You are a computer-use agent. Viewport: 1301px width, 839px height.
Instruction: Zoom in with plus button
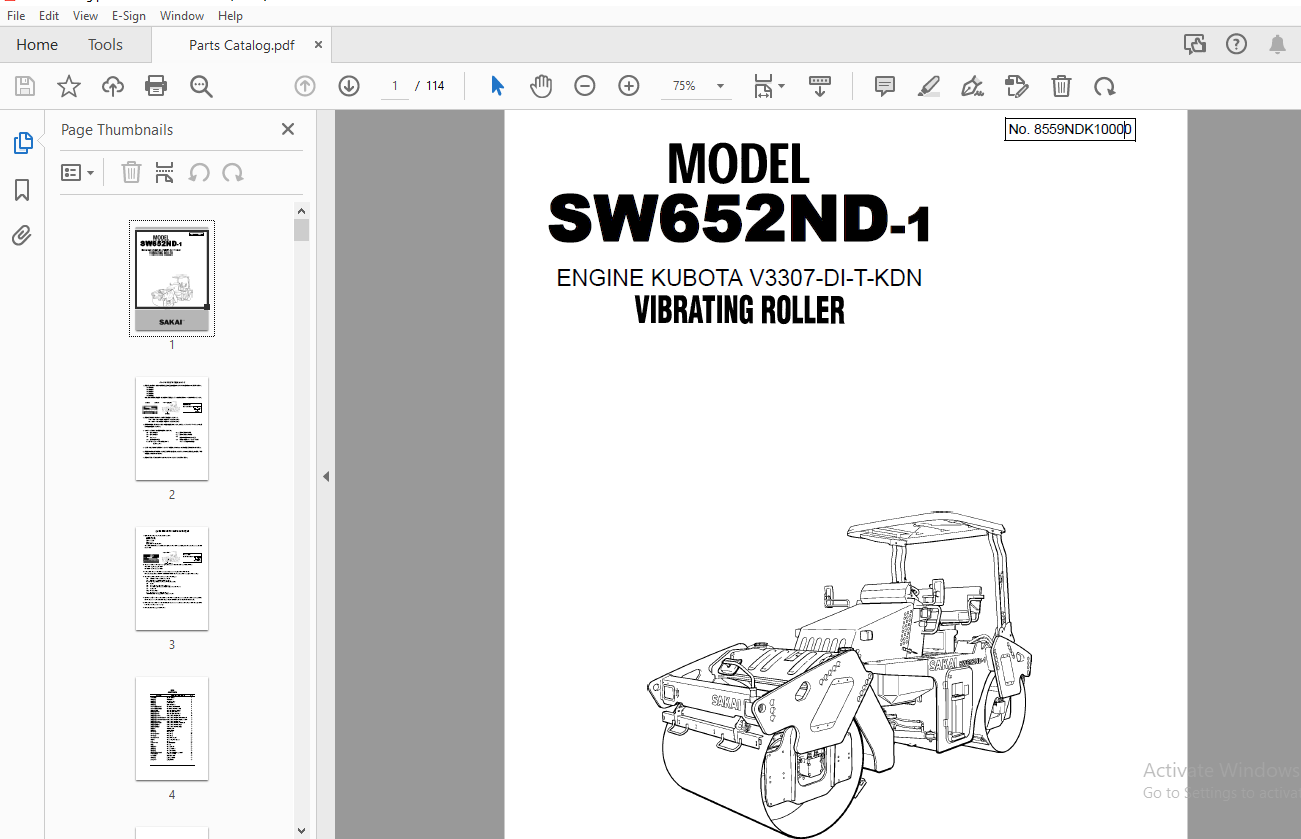[629, 86]
